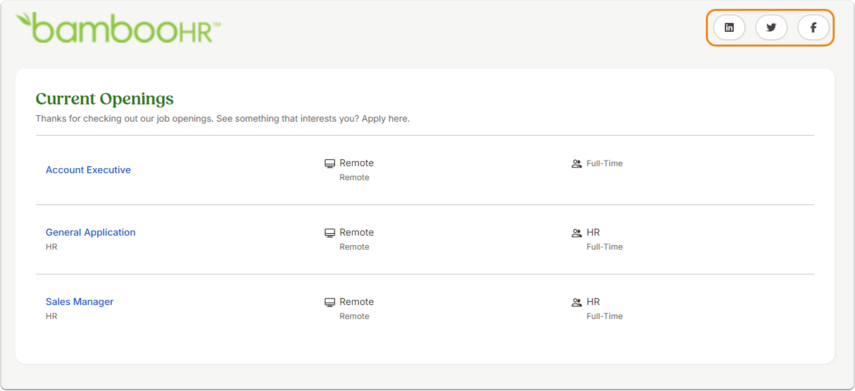Click people icon beside Account Executive's Full-Time
The image size is (855, 391).
(x=576, y=164)
